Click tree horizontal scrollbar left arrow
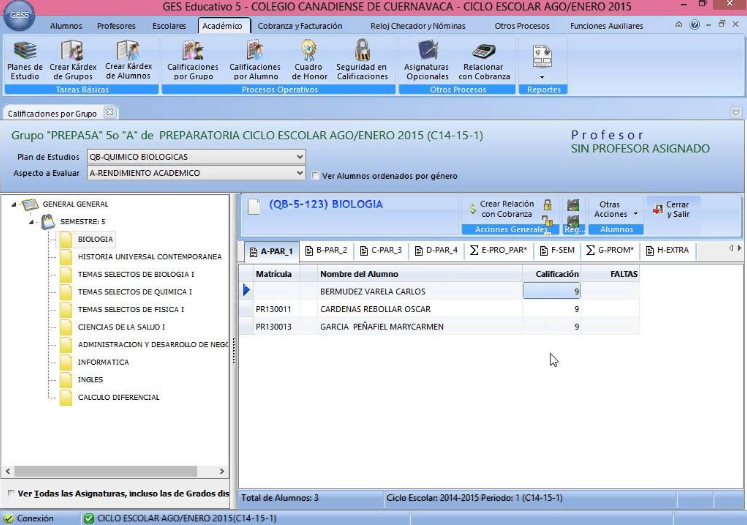Image resolution: width=747 pixels, height=525 pixels. click(x=8, y=471)
